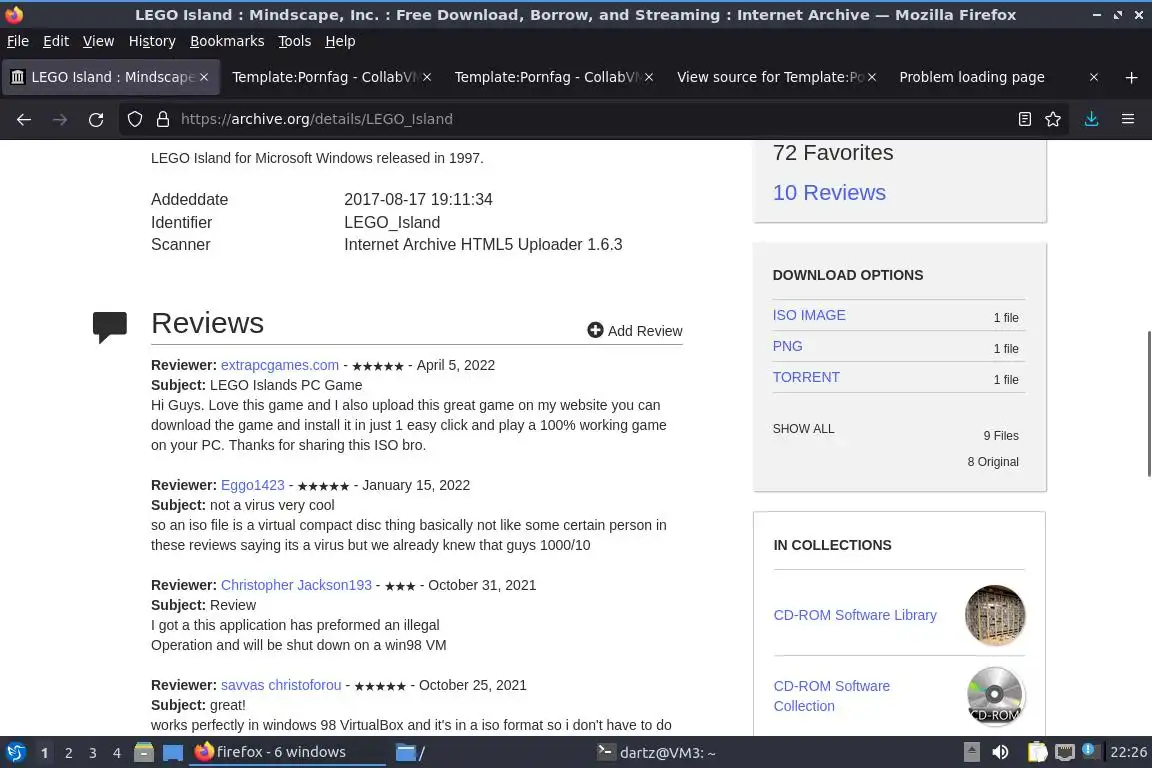Download the TORRENT file
Image resolution: width=1152 pixels, height=768 pixels.
click(x=806, y=377)
